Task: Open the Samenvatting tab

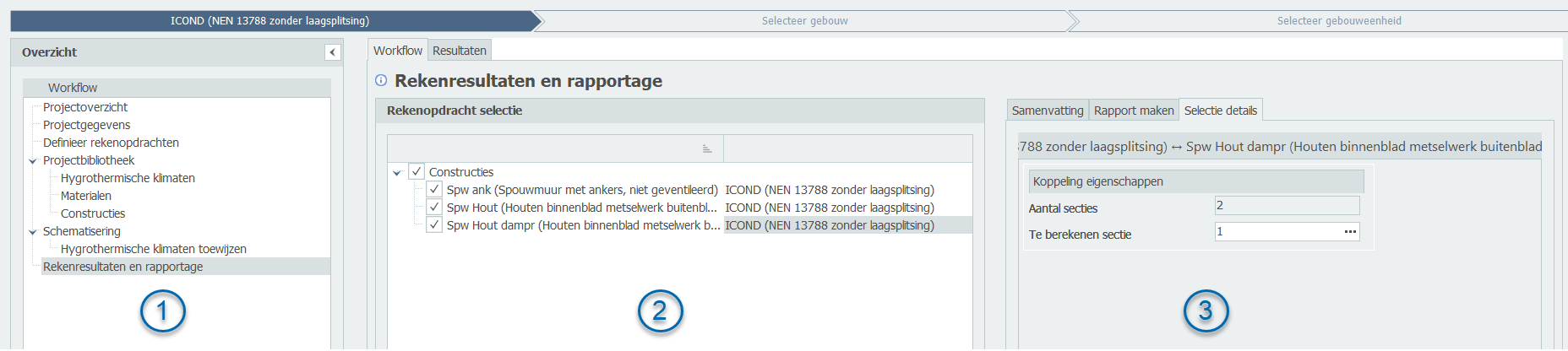Action: [1047, 111]
